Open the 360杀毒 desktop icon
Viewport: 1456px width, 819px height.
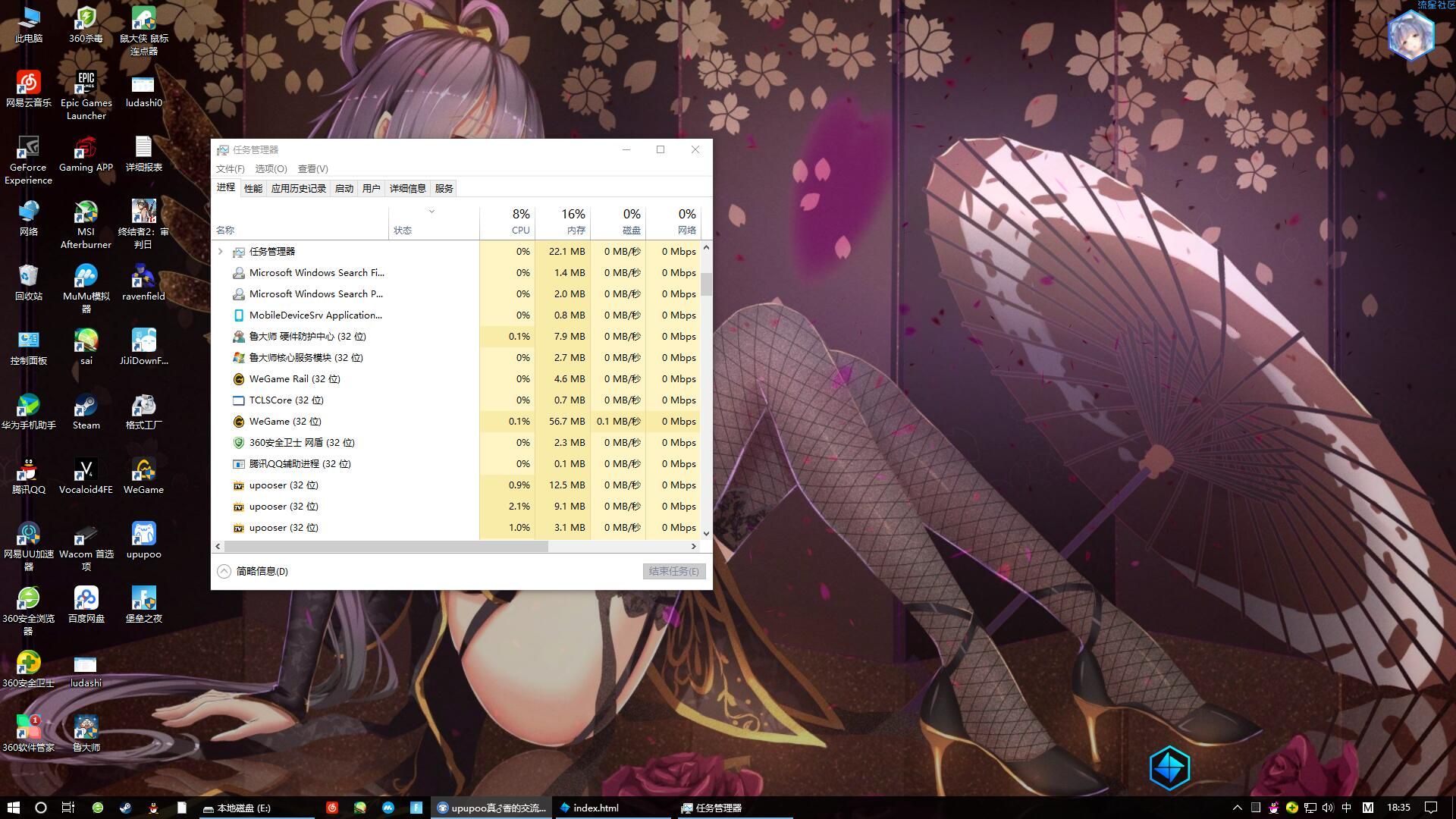click(x=86, y=24)
